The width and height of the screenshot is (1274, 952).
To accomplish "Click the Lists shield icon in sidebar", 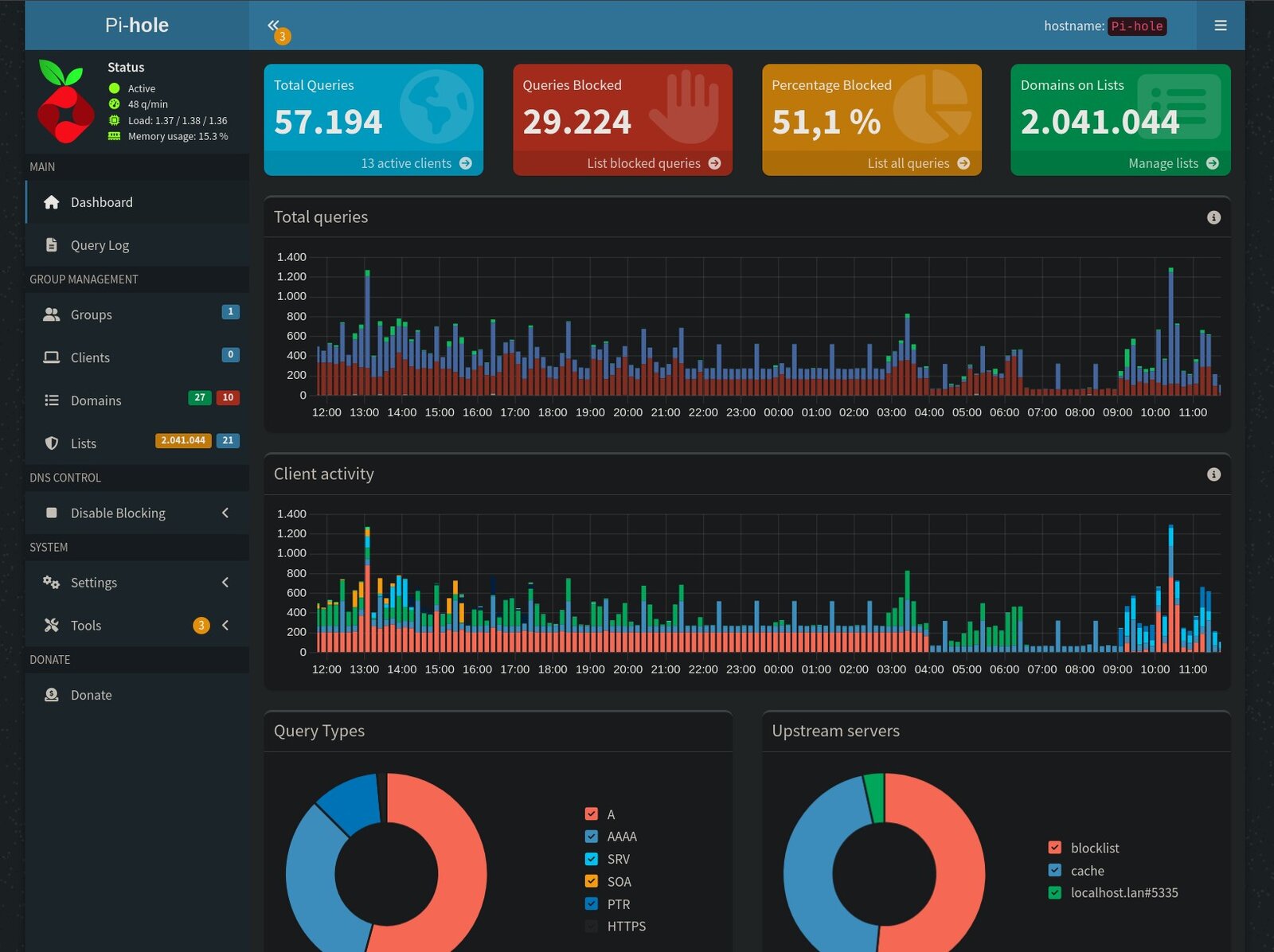I will click(x=52, y=443).
